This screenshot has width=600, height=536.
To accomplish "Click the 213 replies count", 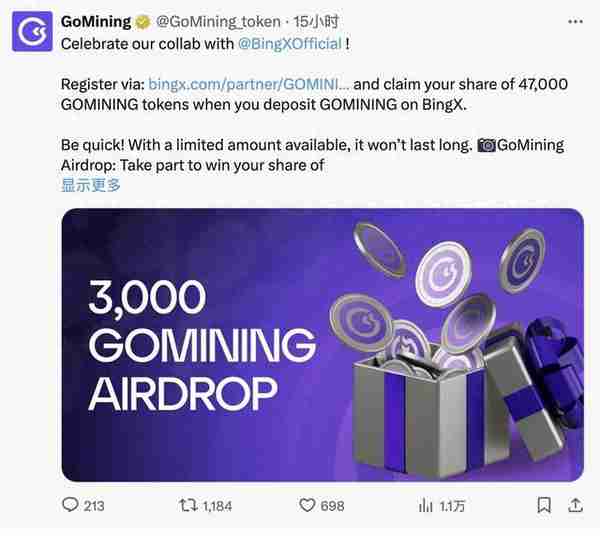I will click(x=94, y=506).
